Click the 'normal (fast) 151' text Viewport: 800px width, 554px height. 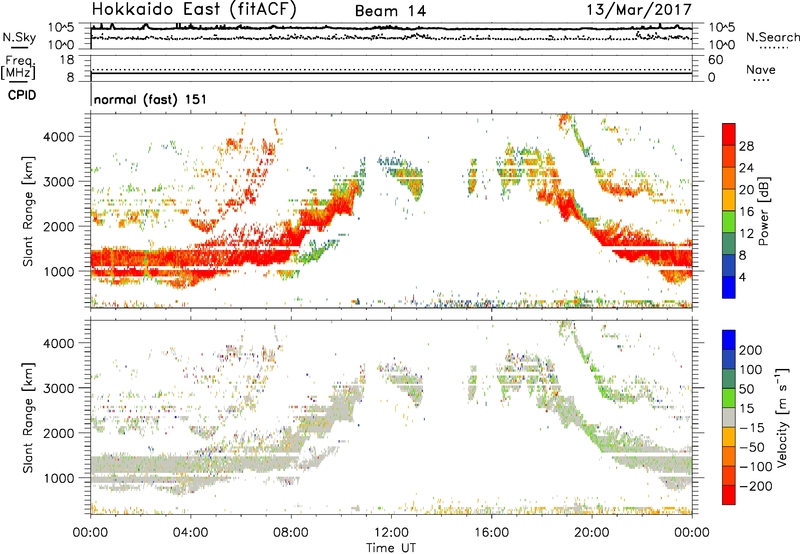[151, 99]
